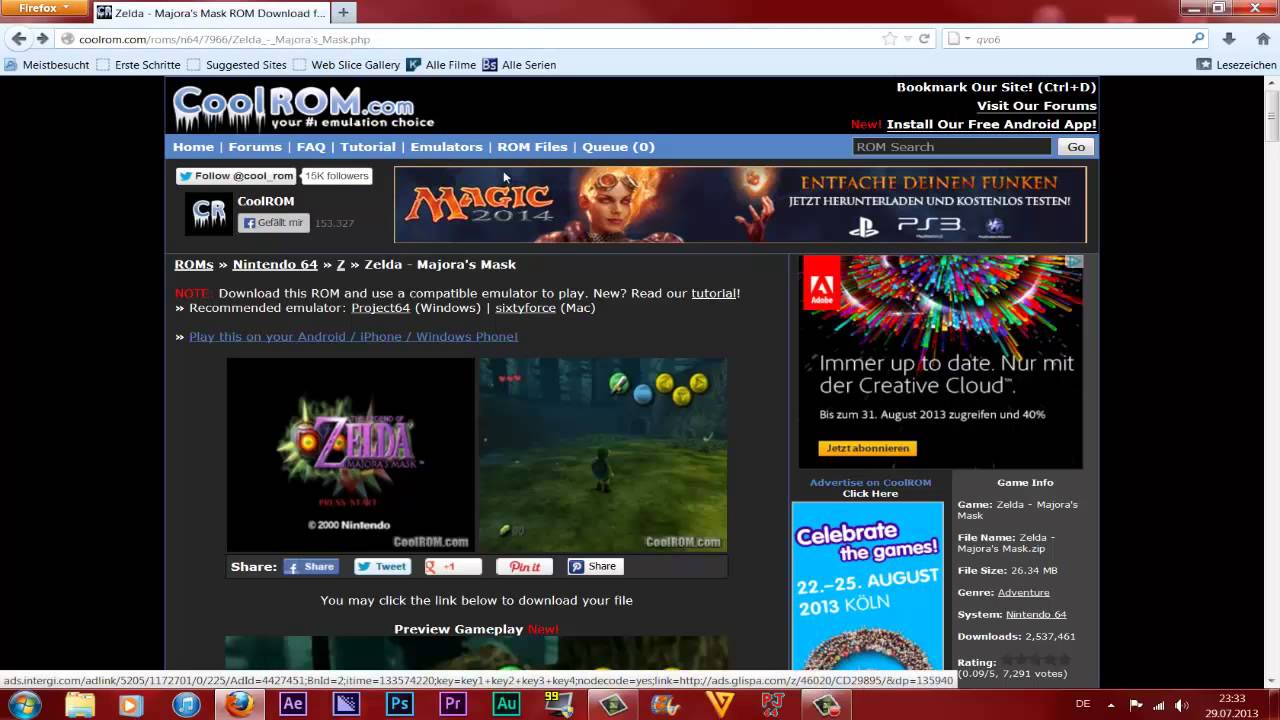Click the Magic 2014 banner ad
The image size is (1280, 720).
740,205
